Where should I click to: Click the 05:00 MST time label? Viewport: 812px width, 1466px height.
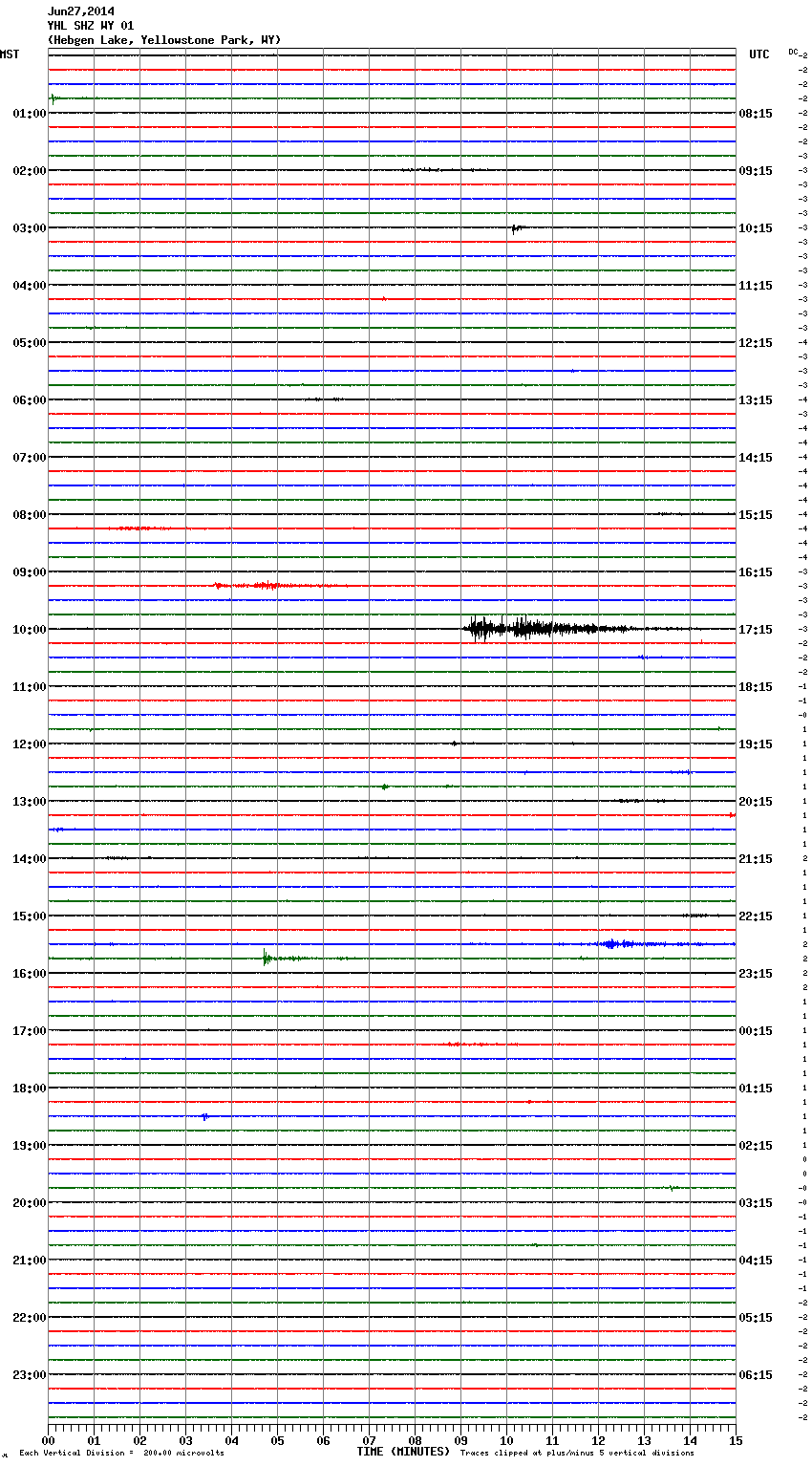point(30,343)
